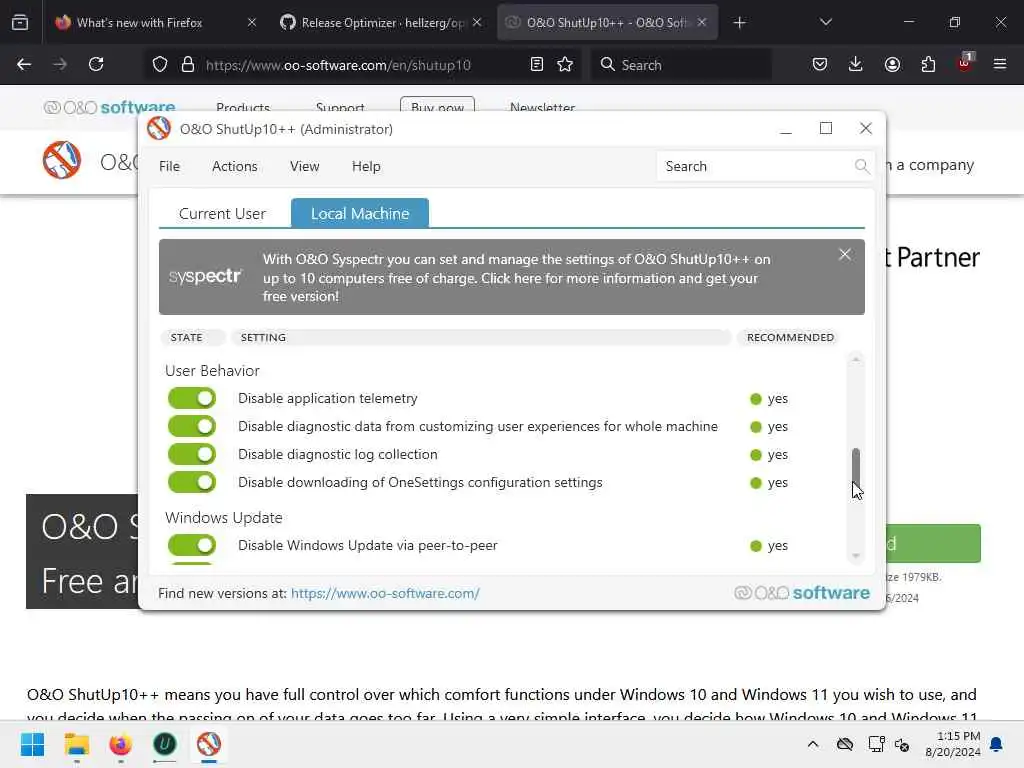Toggle diagnostic data customizing user experiences switch
The width and height of the screenshot is (1024, 768).
coord(192,426)
